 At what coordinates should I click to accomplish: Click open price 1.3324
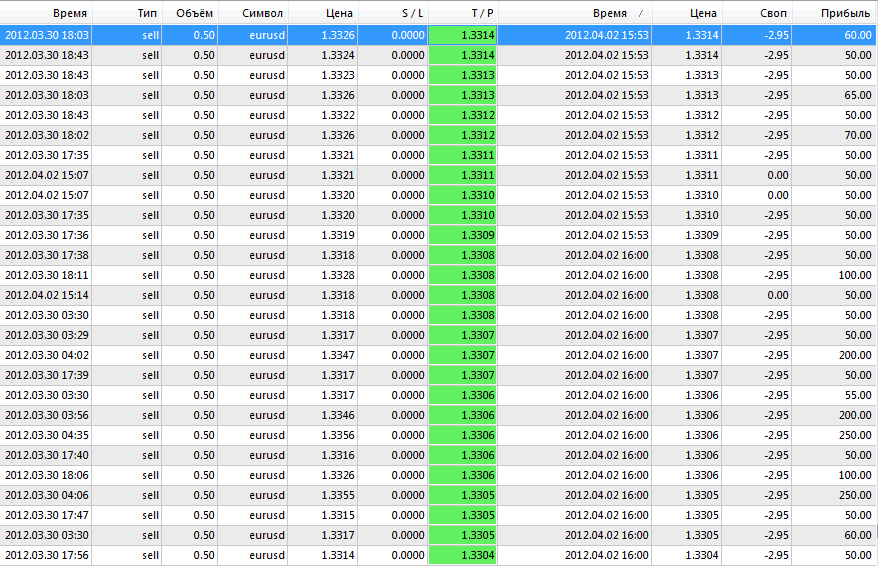coord(338,55)
